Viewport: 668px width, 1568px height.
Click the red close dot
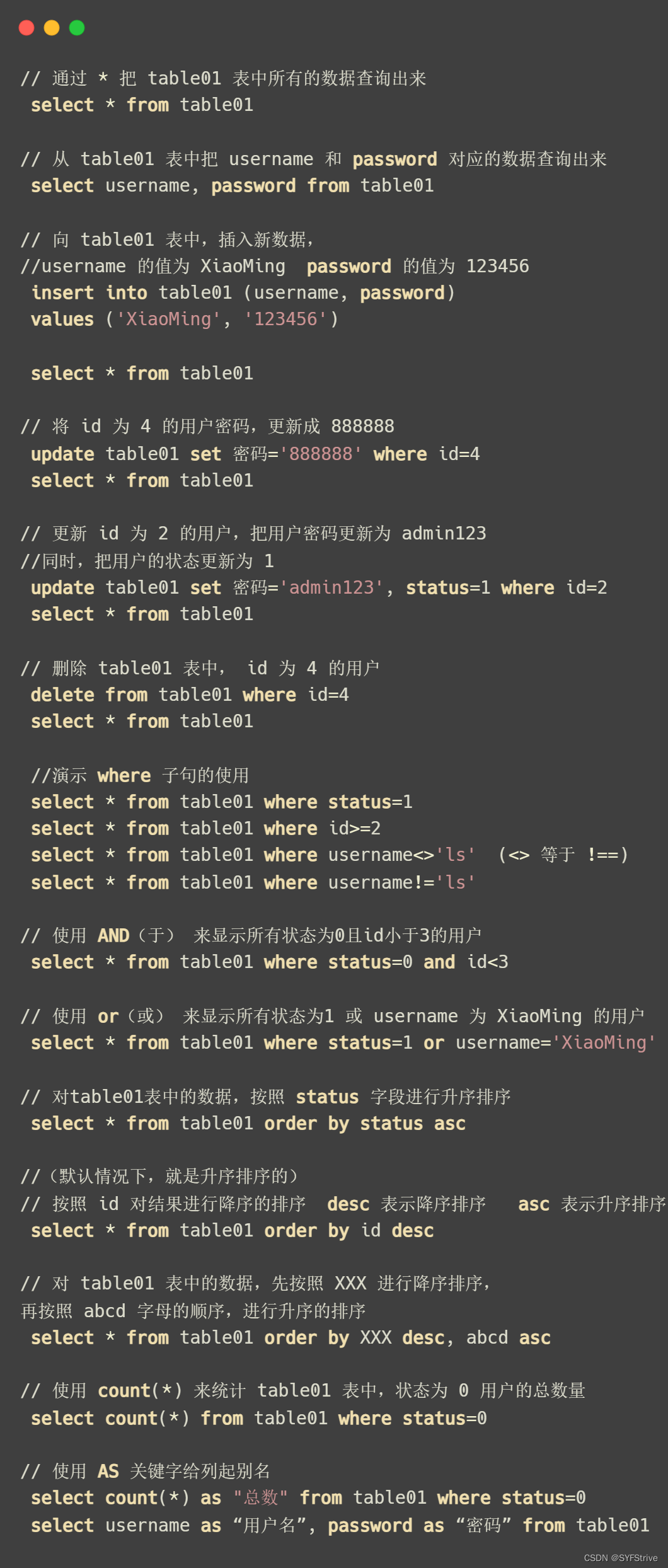point(26,28)
